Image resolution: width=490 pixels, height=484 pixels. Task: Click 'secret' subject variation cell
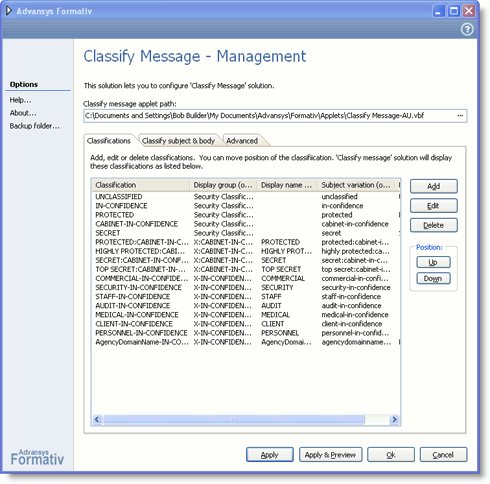point(331,233)
